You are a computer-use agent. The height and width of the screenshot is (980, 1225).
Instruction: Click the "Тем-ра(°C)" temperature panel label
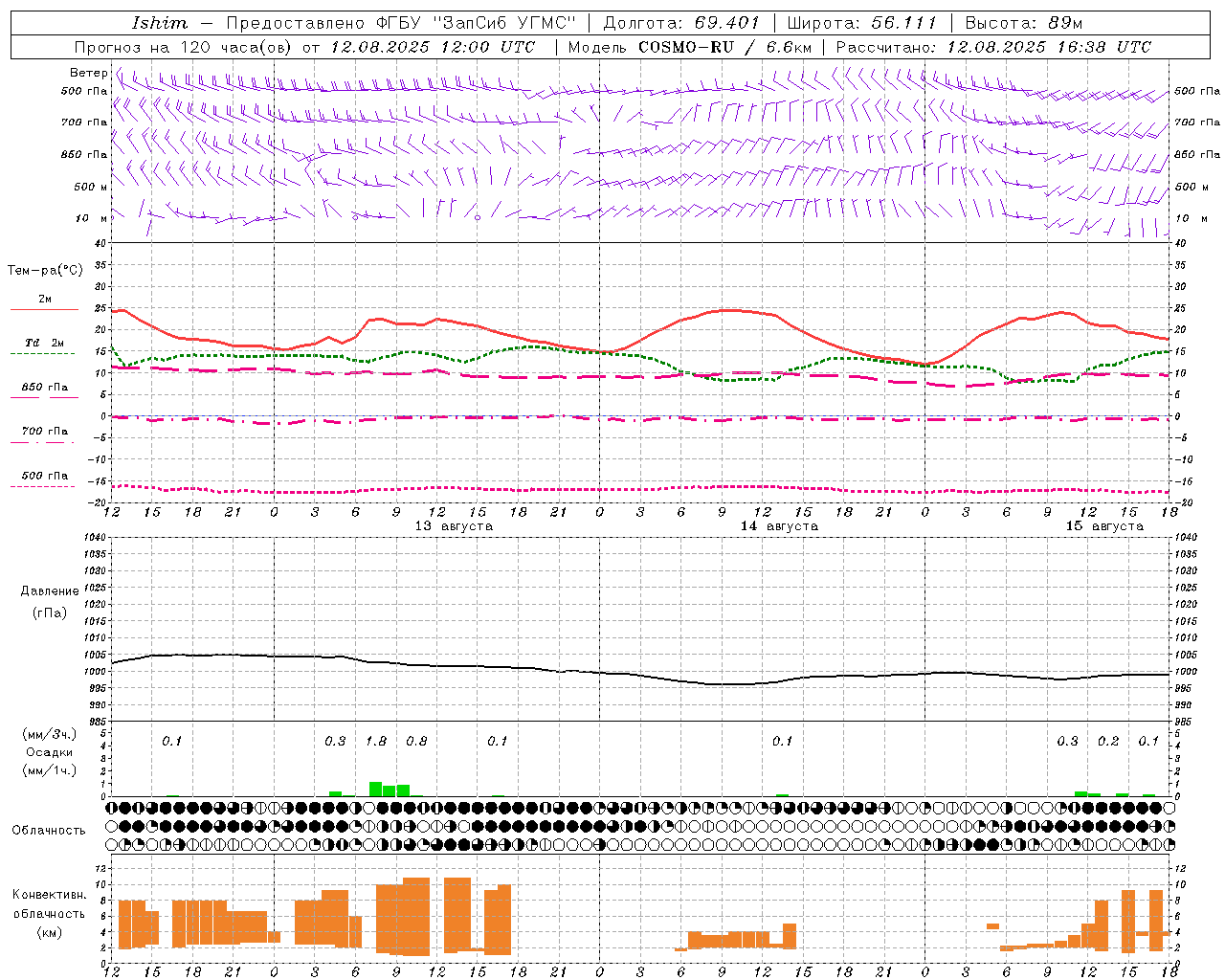45,271
